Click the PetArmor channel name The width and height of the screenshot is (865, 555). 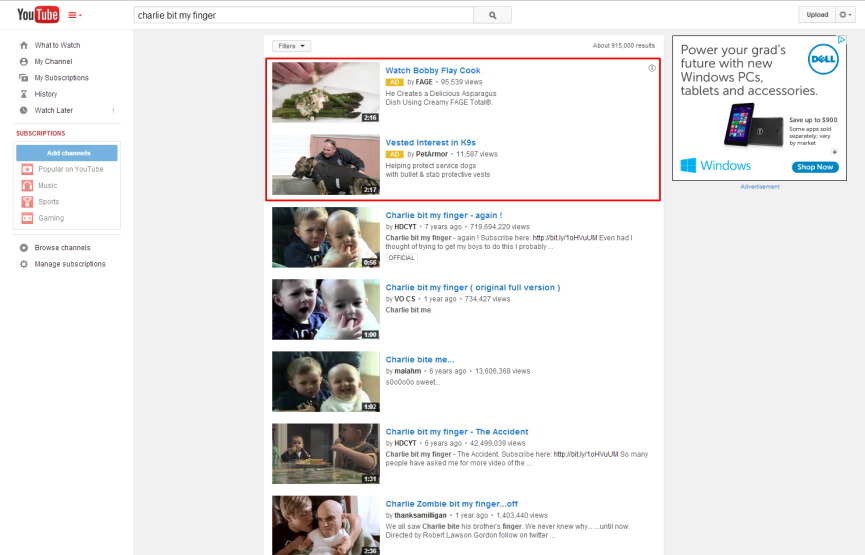point(431,154)
